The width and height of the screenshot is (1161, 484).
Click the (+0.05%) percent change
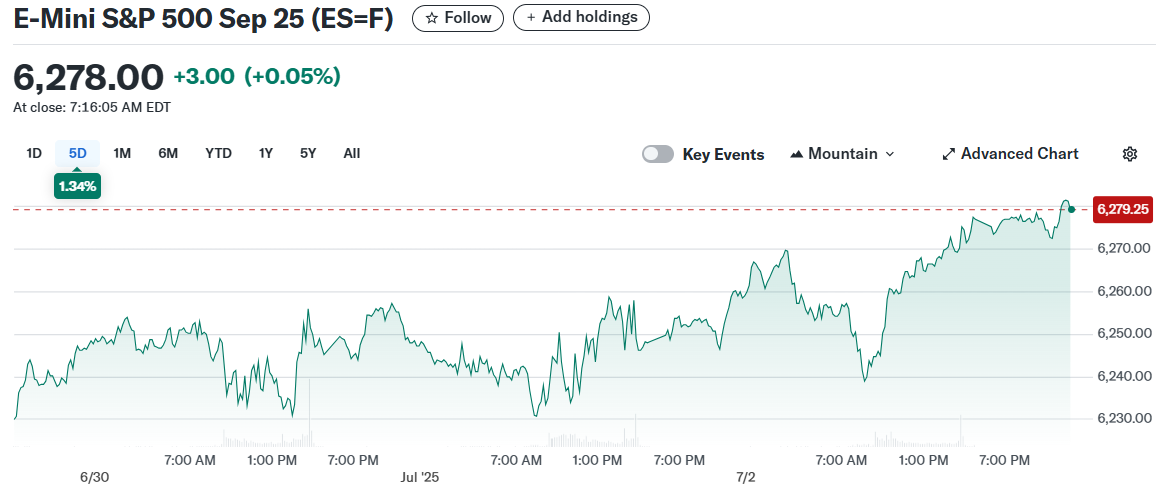(292, 77)
